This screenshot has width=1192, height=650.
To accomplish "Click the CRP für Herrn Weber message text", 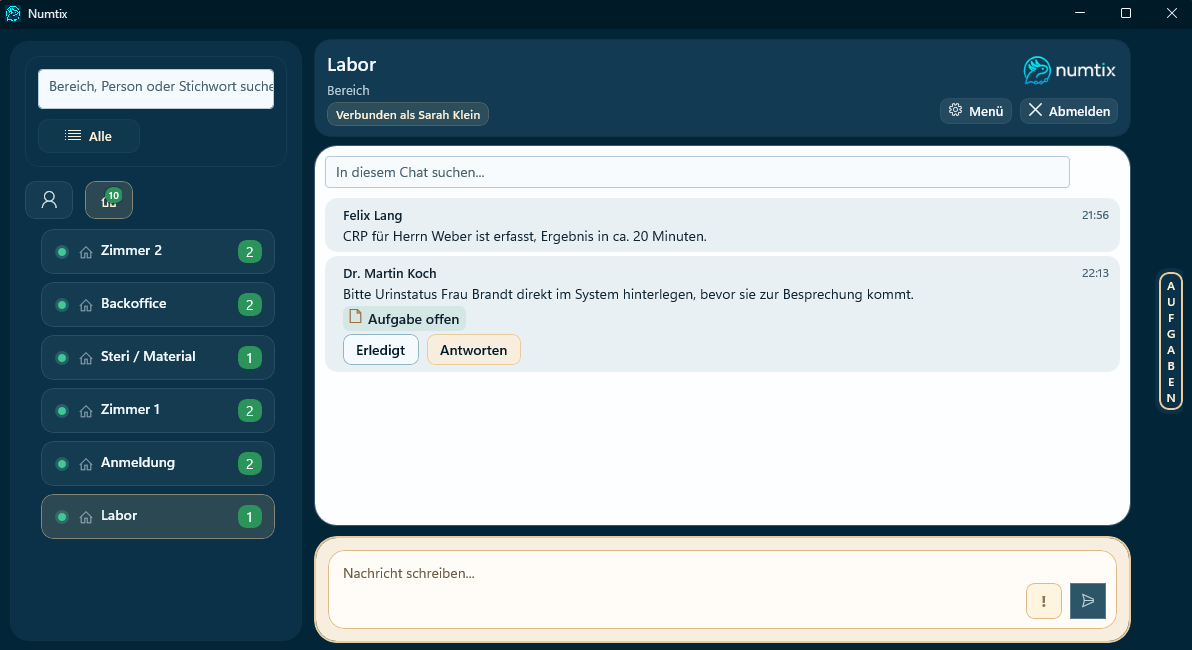I will (525, 236).
